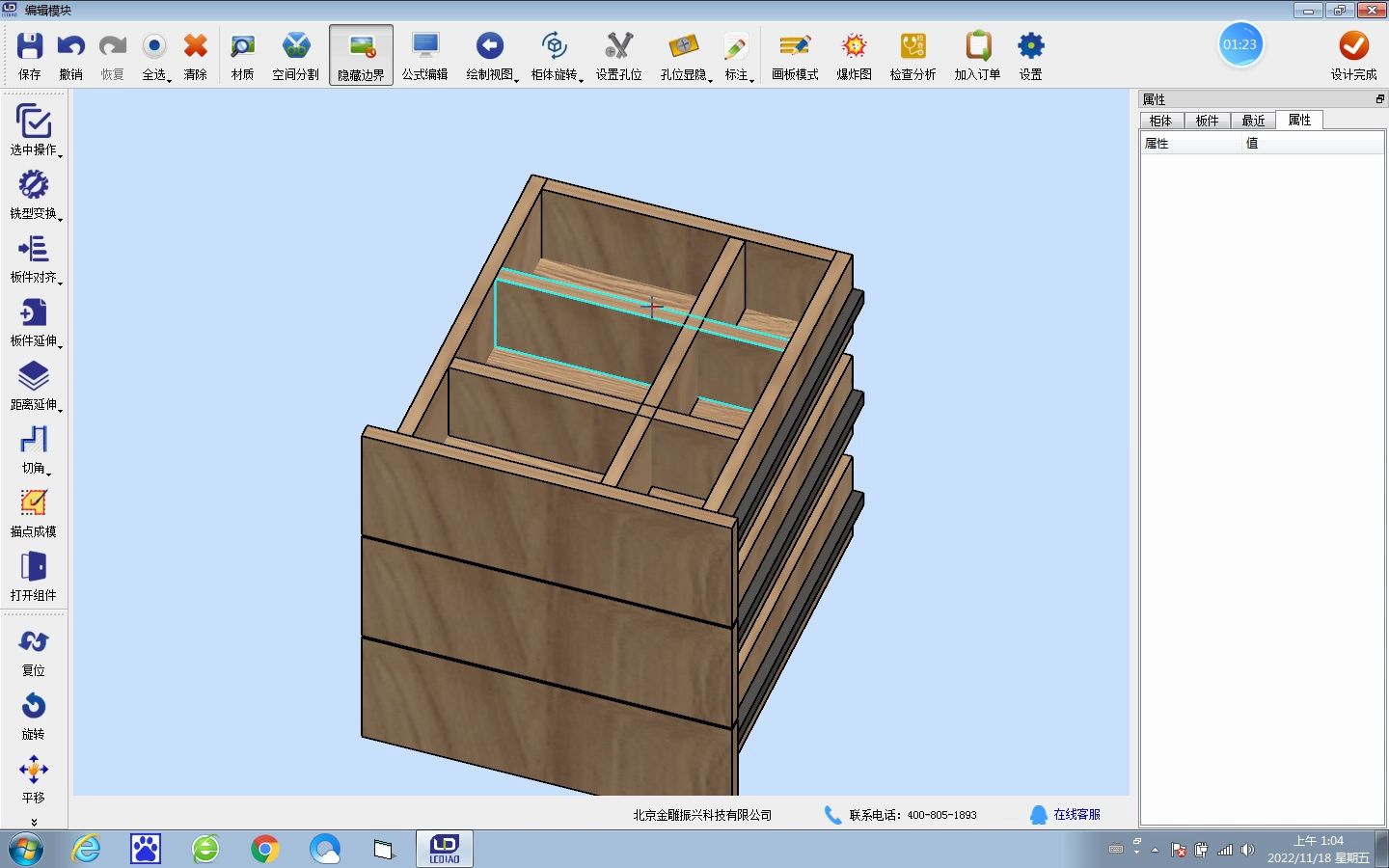Open dropdown arrow beside 柜体旋转
Viewport: 1389px width, 868px height.
point(581,80)
